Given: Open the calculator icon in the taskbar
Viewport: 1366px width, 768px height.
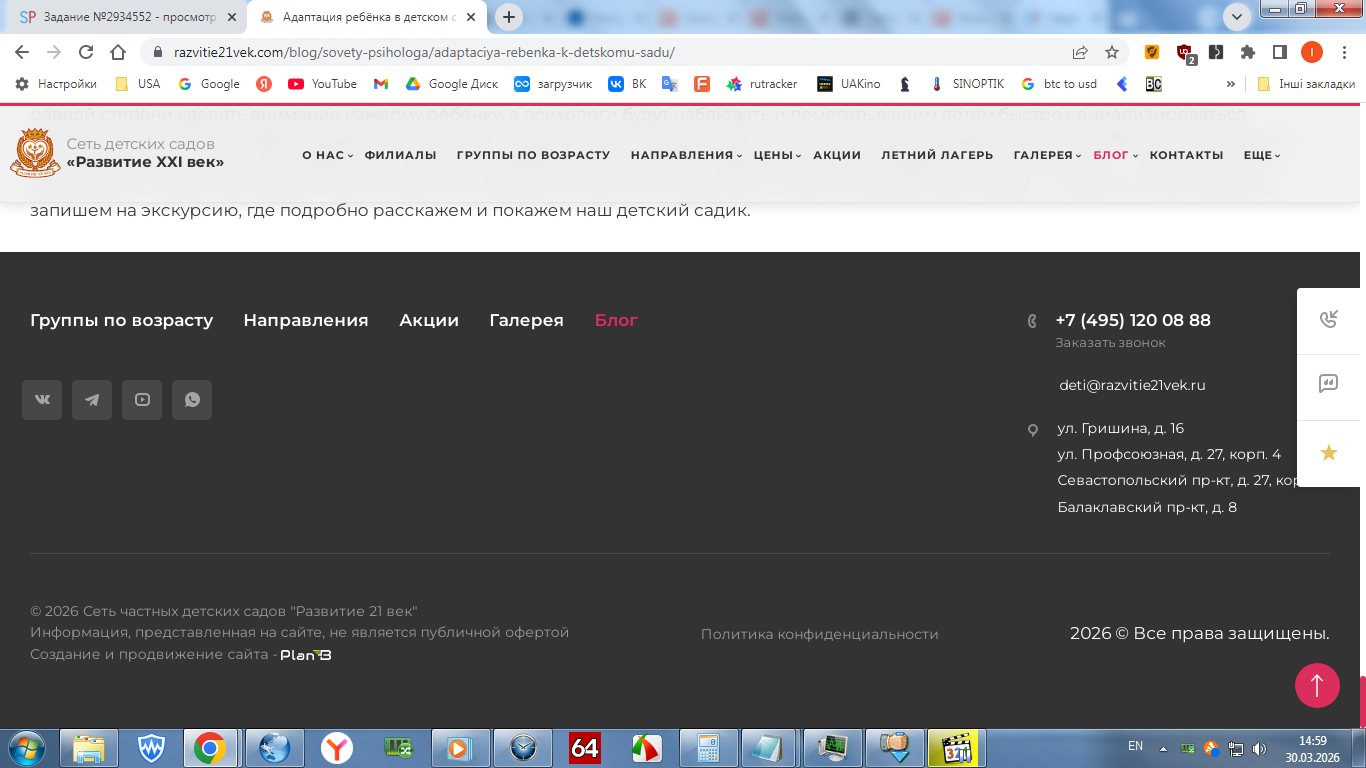Looking at the screenshot, I should click(709, 748).
